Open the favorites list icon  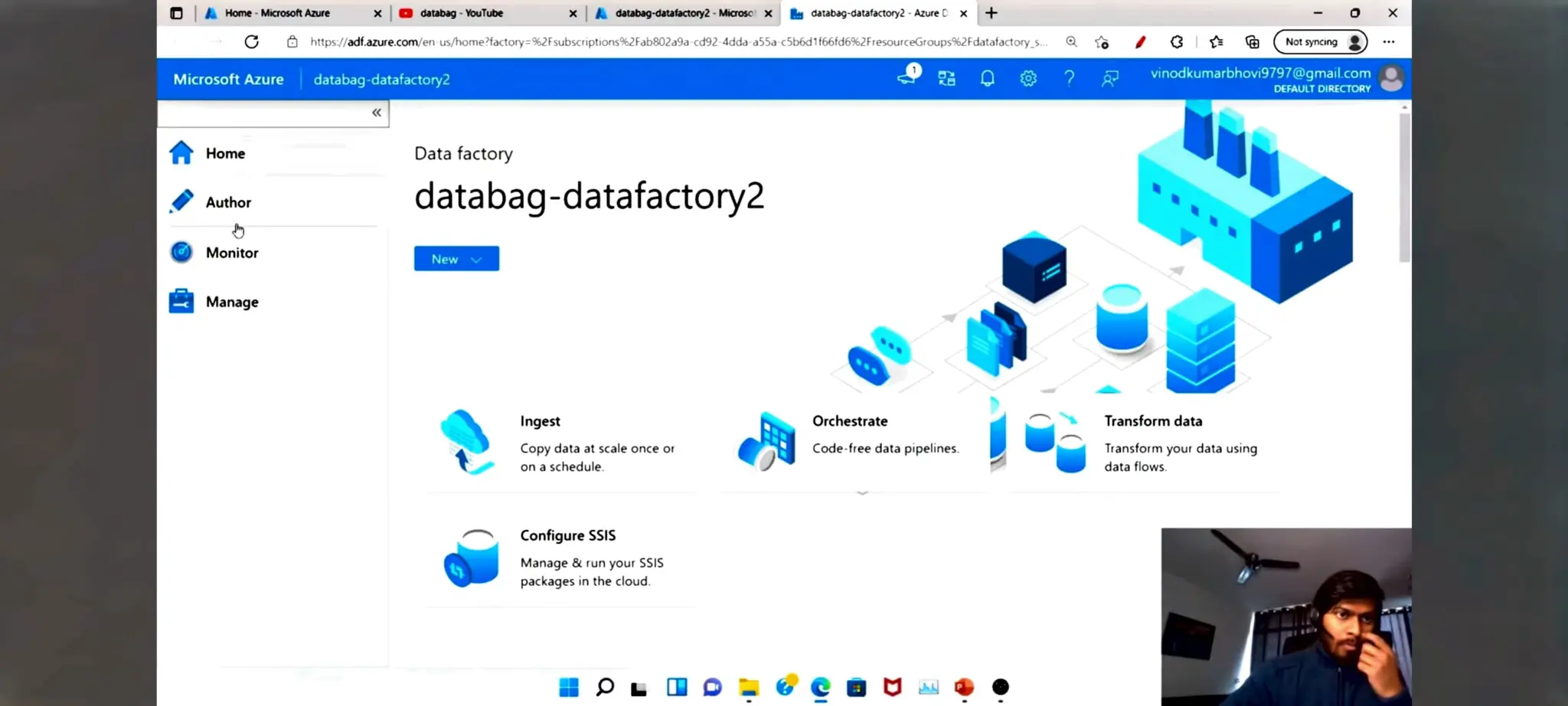[x=1216, y=42]
